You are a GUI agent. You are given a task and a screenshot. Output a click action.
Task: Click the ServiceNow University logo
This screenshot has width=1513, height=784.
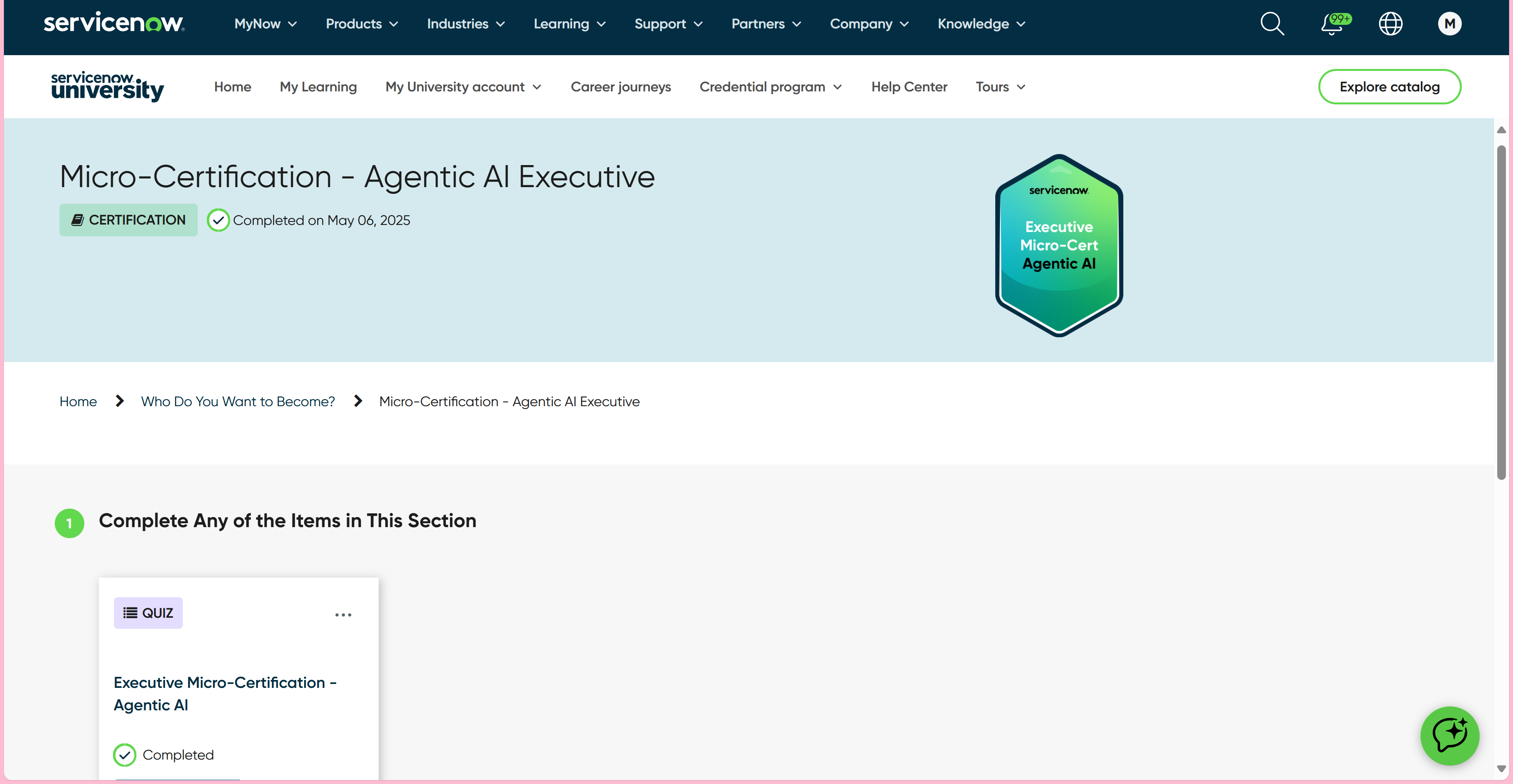(108, 86)
